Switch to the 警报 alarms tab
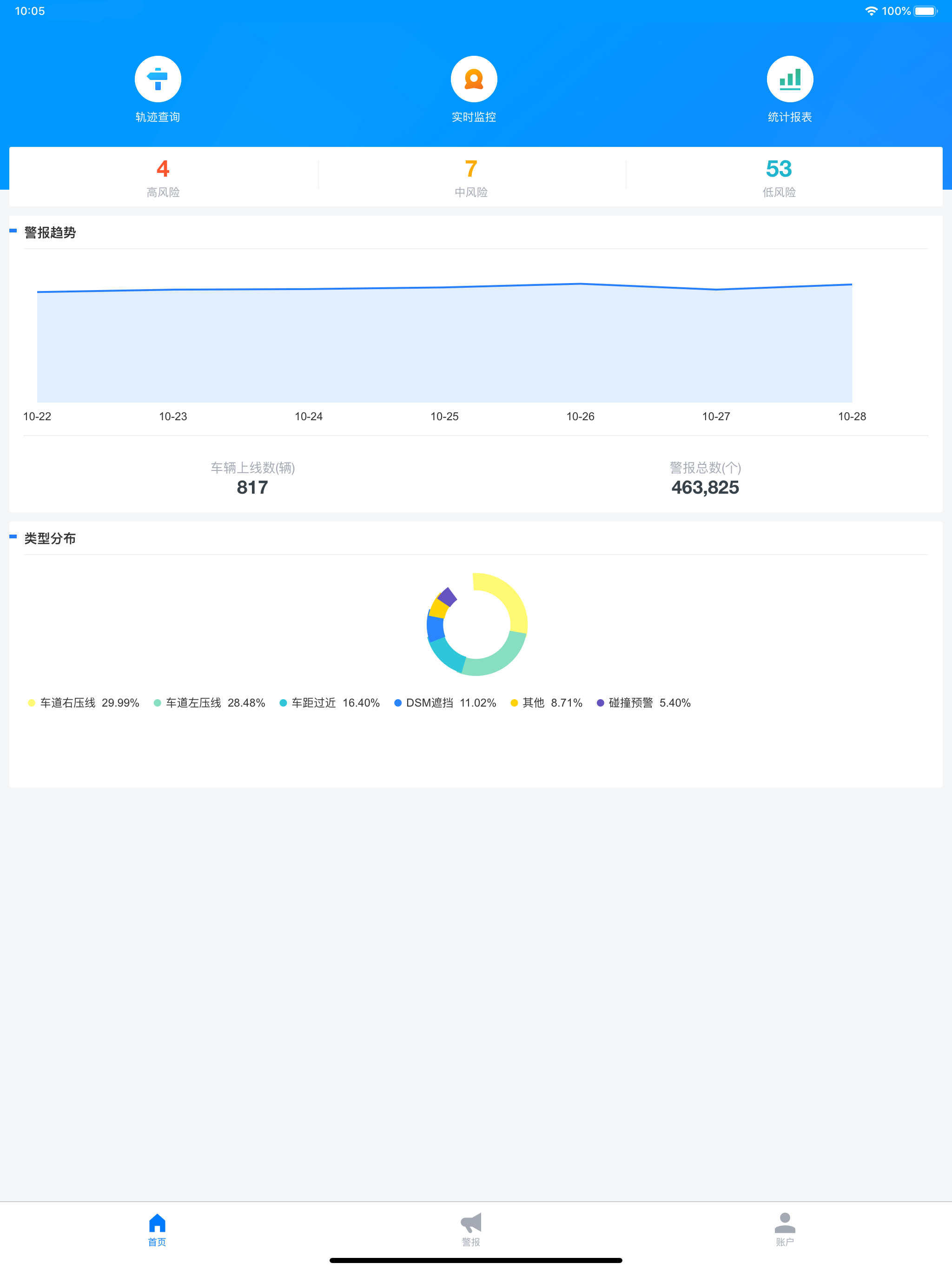This screenshot has width=952, height=1270. (471, 1230)
